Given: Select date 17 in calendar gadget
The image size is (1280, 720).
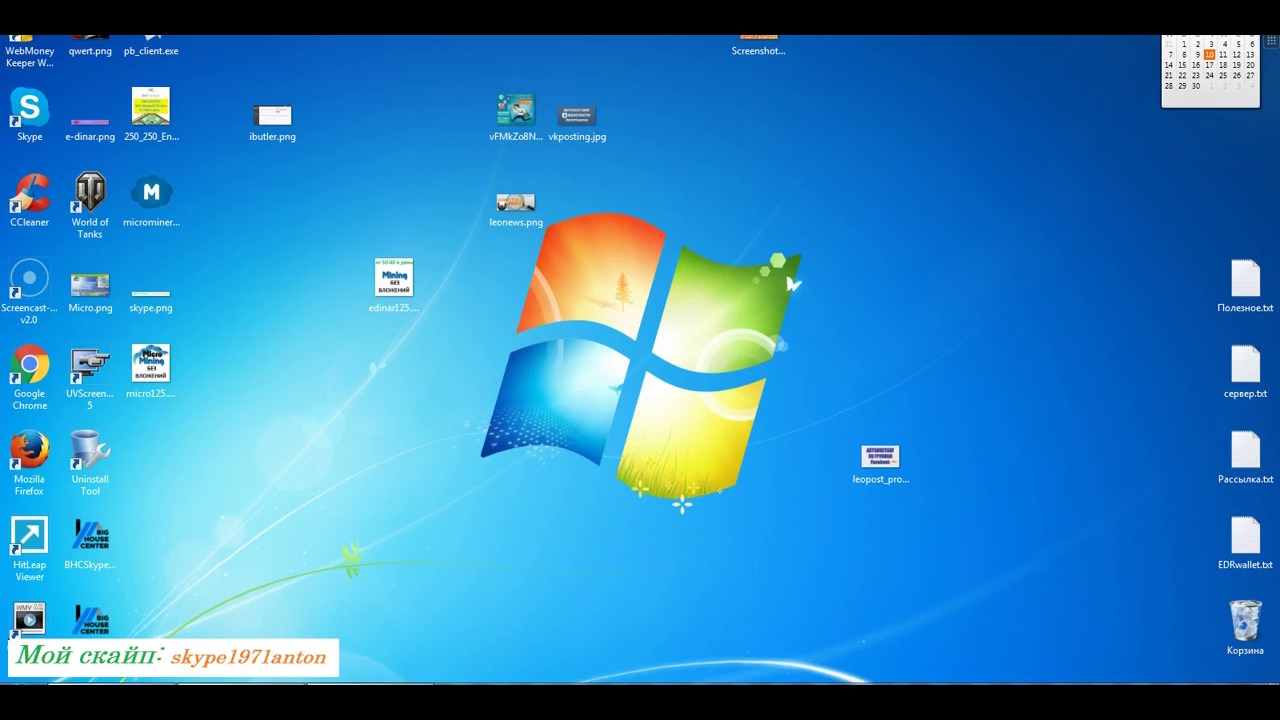Looking at the screenshot, I should coord(1209,65).
